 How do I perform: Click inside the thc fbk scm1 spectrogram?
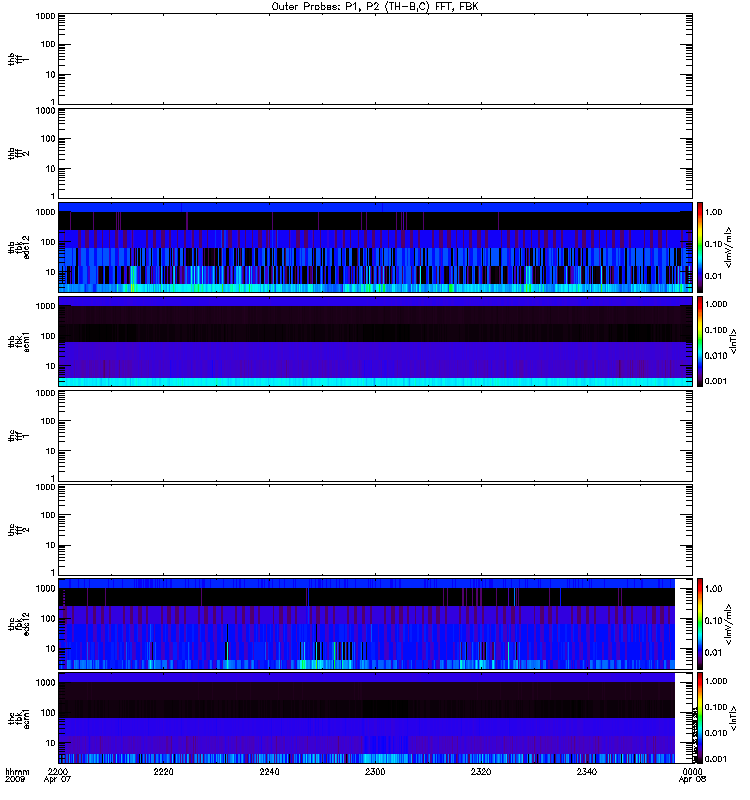click(375, 718)
